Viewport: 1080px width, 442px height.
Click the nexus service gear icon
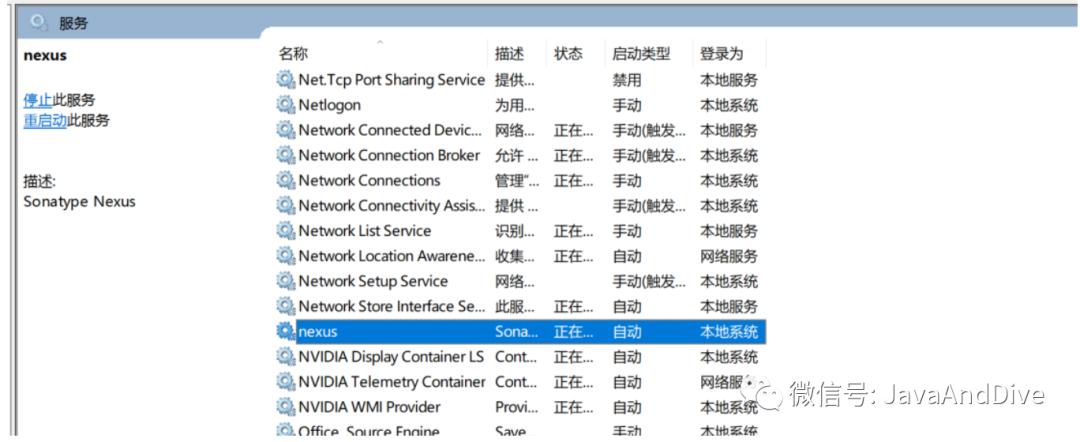286,332
